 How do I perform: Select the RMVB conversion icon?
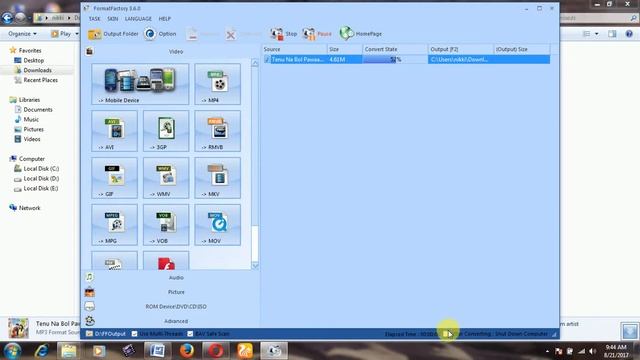(x=218, y=131)
